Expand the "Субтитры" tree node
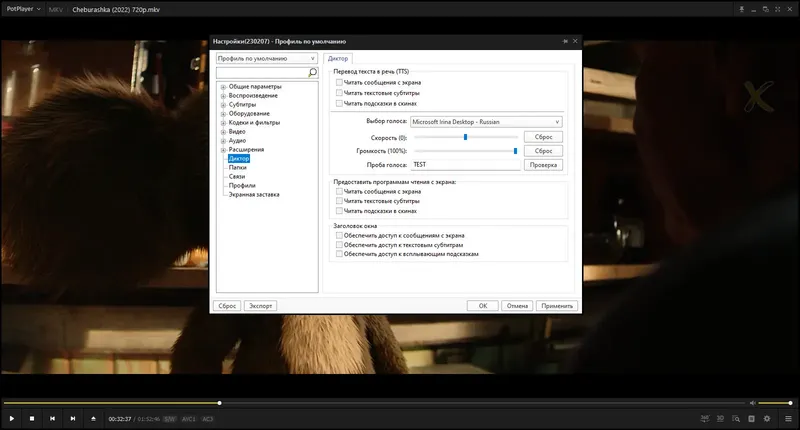 223,104
